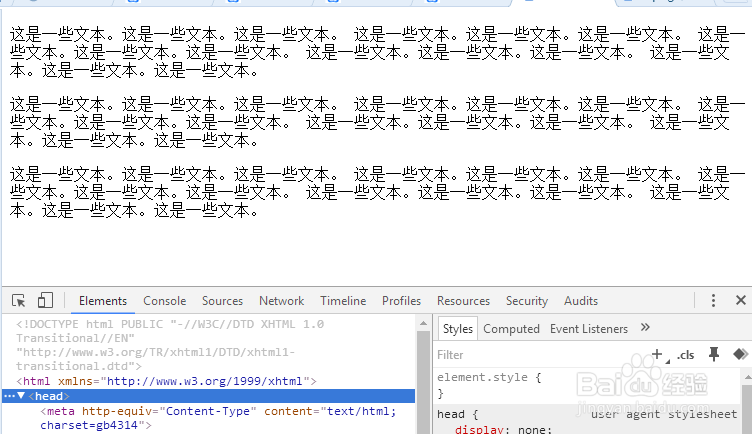Screen dimensions: 752x434
Task: Select the Computed sidebar tab
Action: tap(511, 329)
